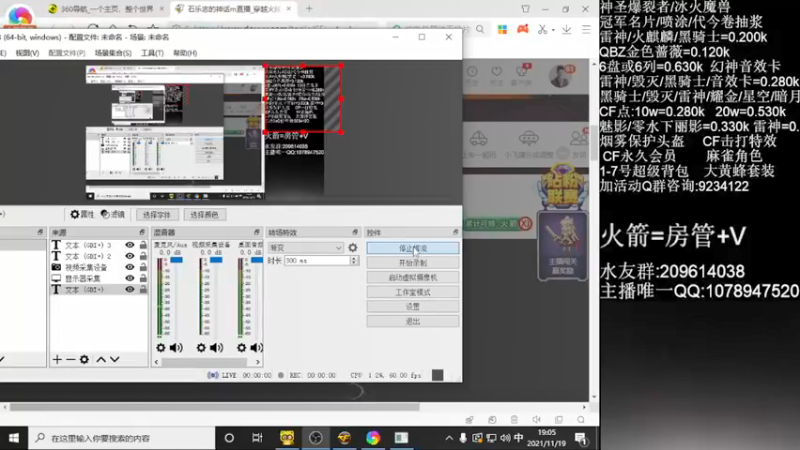Screen dimensions: 800x450
Task: Open the browser hamburger menu
Action: pyautogui.click(x=586, y=30)
